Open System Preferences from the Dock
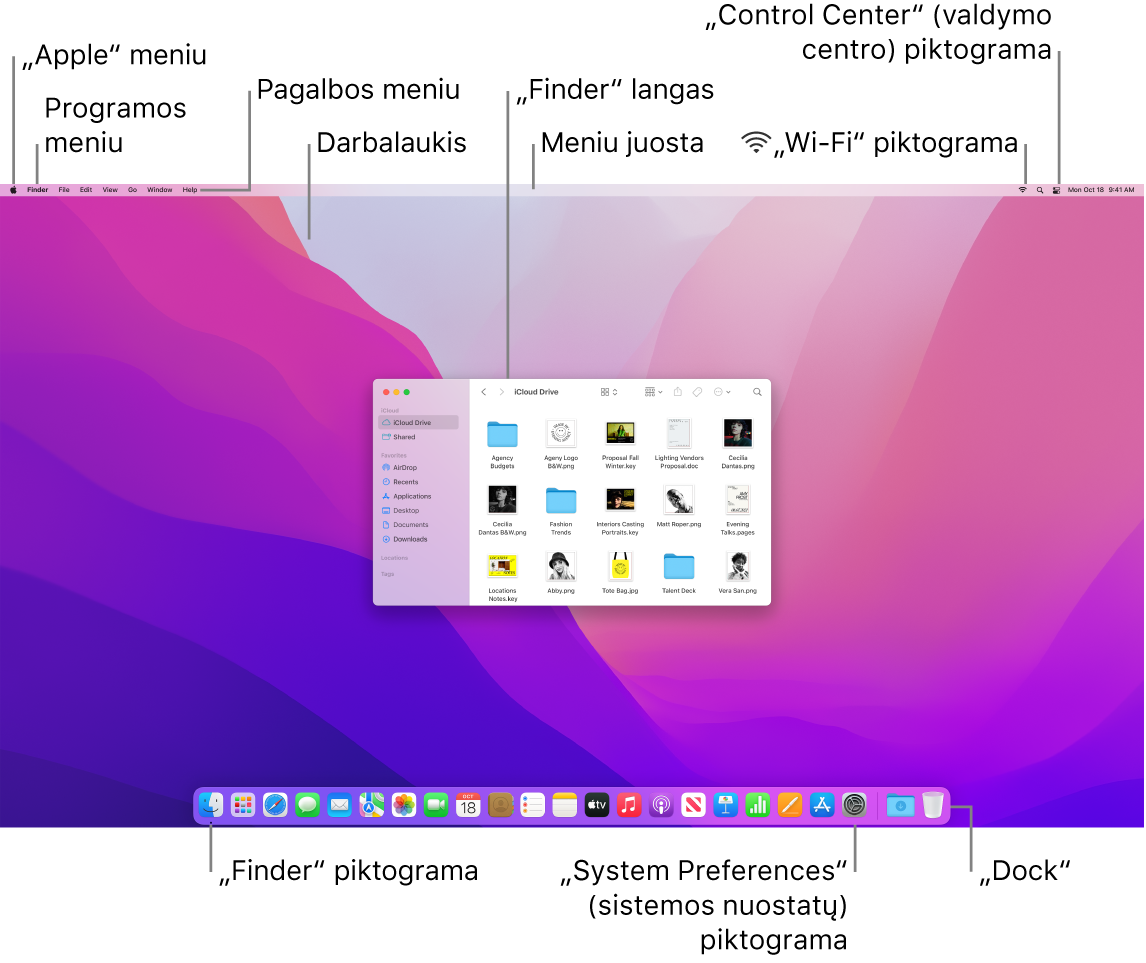The height and width of the screenshot is (963, 1146). pyautogui.click(x=854, y=805)
